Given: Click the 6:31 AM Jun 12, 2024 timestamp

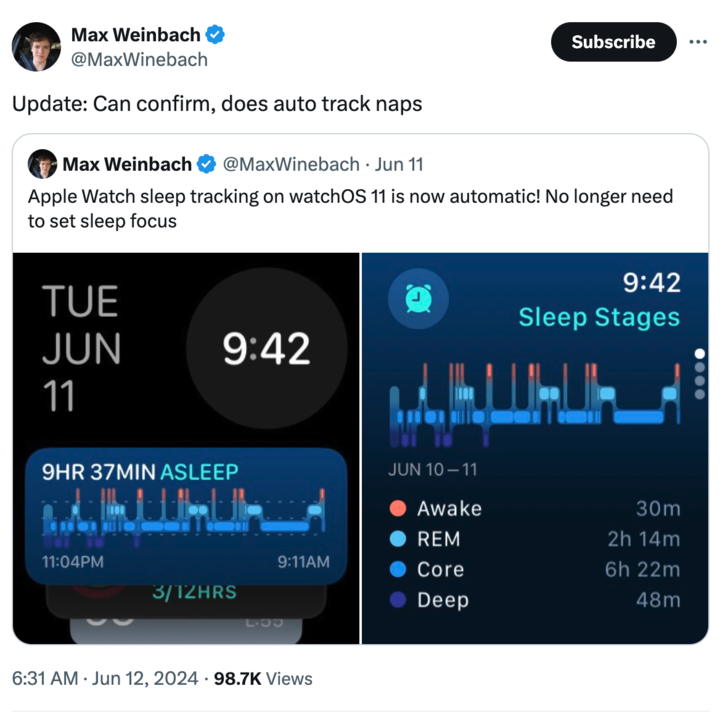Looking at the screenshot, I should (x=105, y=678).
